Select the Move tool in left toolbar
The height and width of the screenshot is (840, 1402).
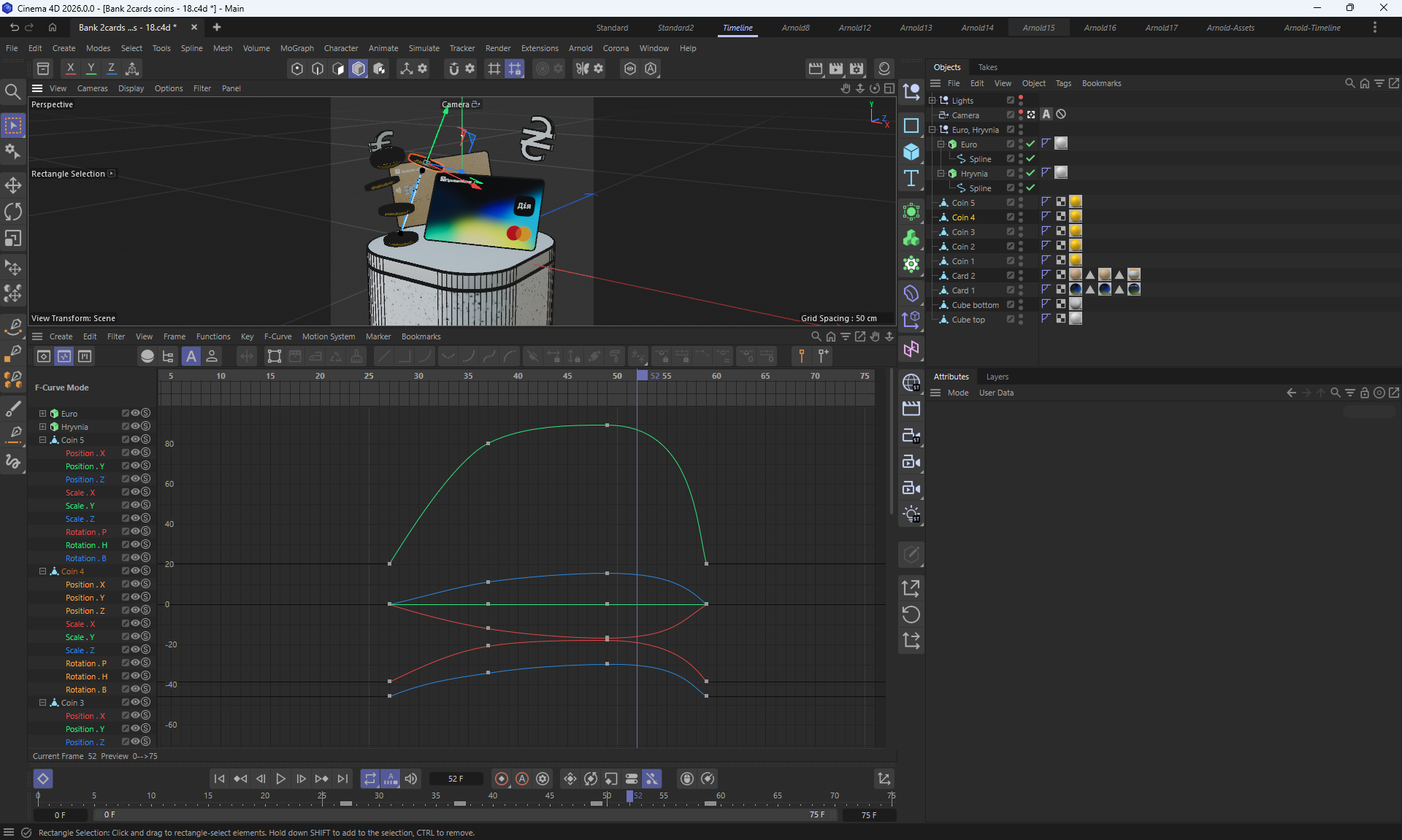[13, 185]
